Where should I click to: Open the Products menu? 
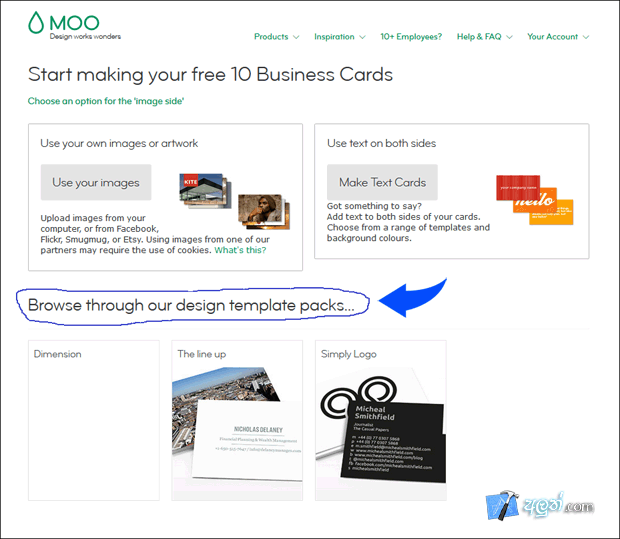(x=271, y=37)
